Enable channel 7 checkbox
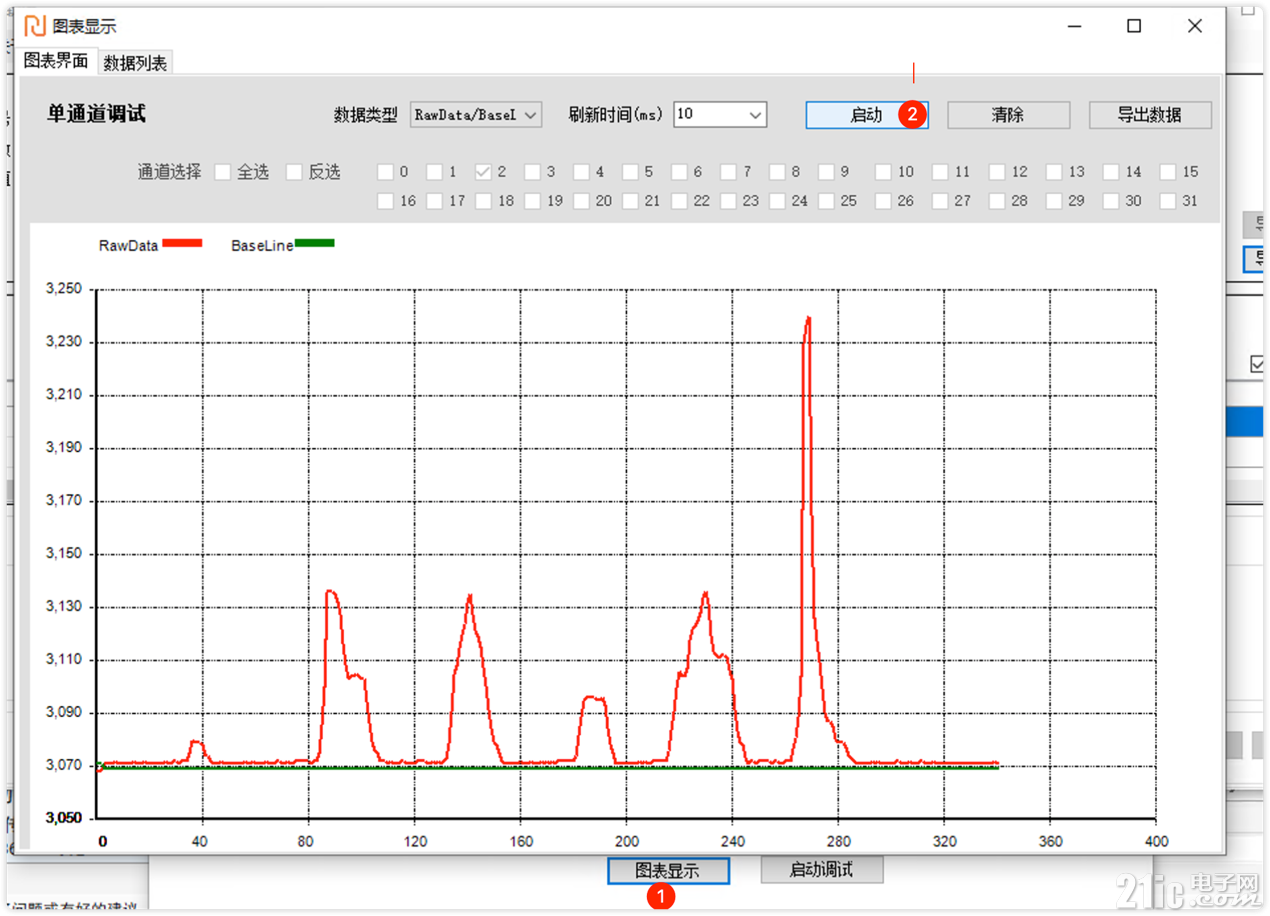Image resolution: width=1270 pixels, height=916 pixels. 729,172
